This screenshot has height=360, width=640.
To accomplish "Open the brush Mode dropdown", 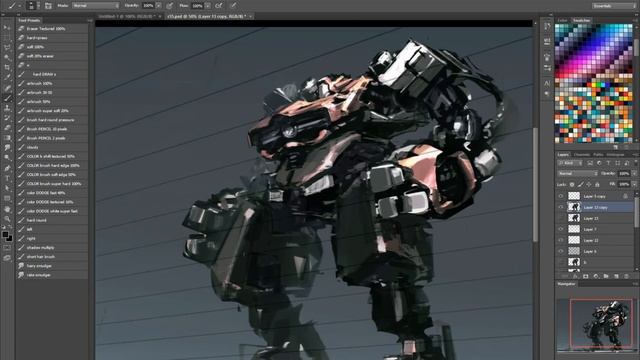I will click(x=96, y=6).
